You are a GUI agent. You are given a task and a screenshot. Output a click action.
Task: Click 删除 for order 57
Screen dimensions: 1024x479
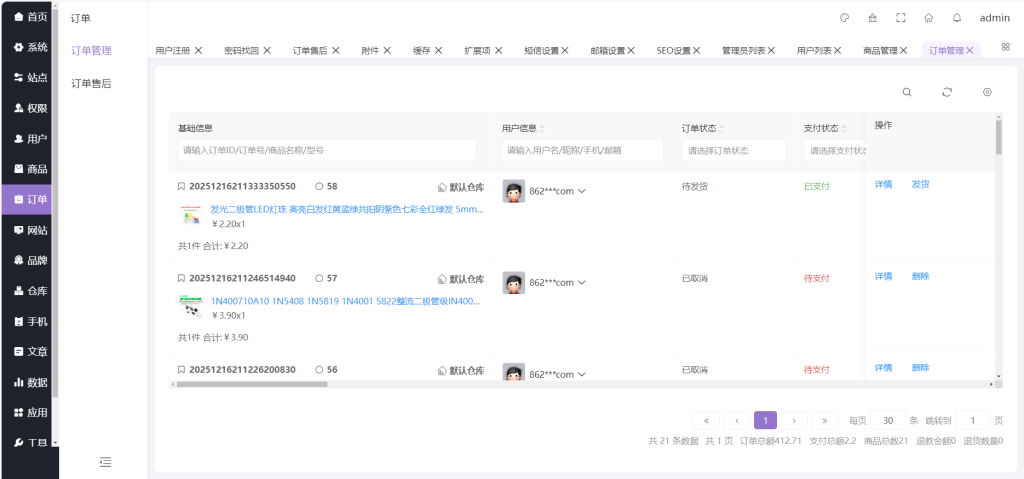point(920,276)
